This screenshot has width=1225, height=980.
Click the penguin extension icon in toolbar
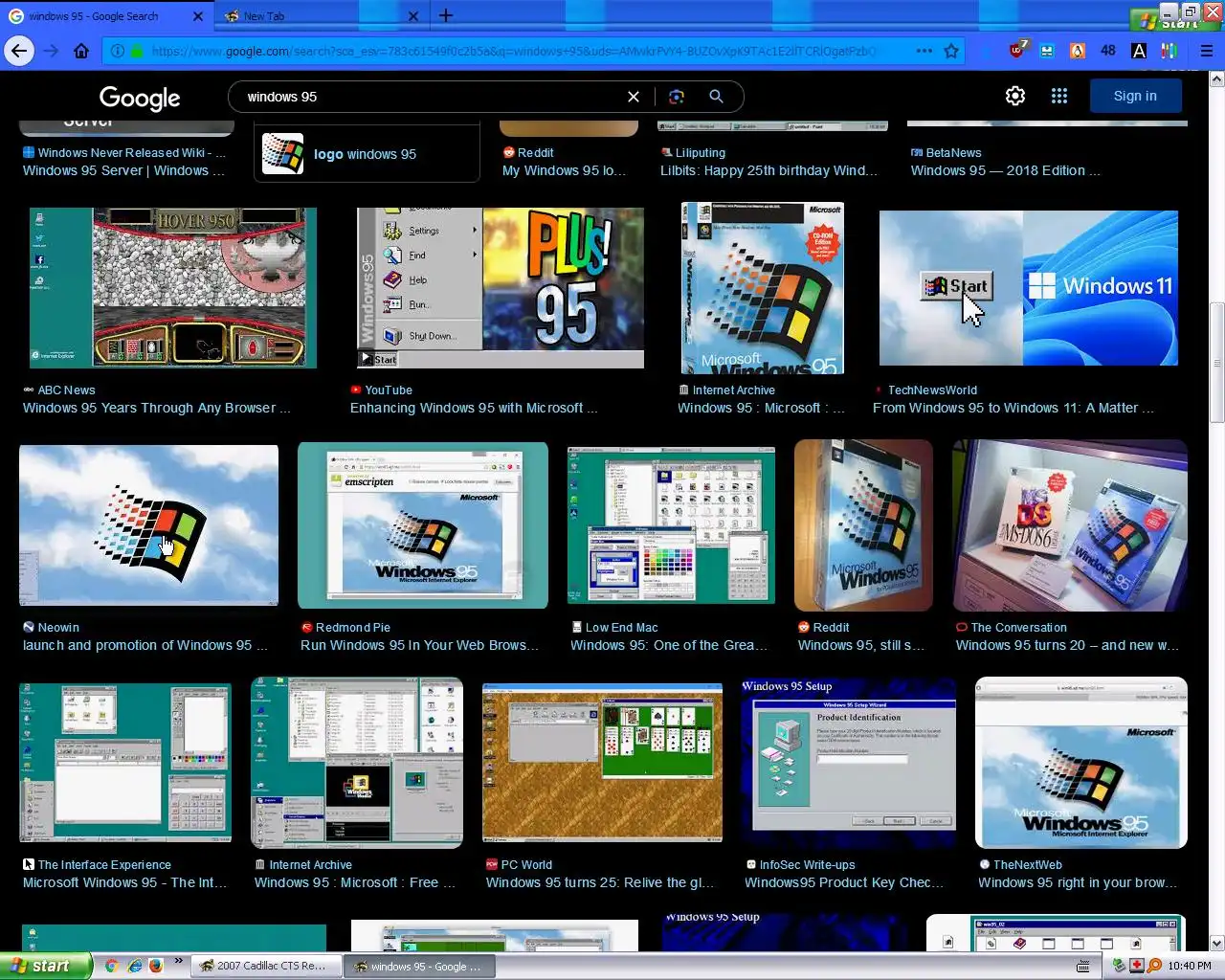1078,51
